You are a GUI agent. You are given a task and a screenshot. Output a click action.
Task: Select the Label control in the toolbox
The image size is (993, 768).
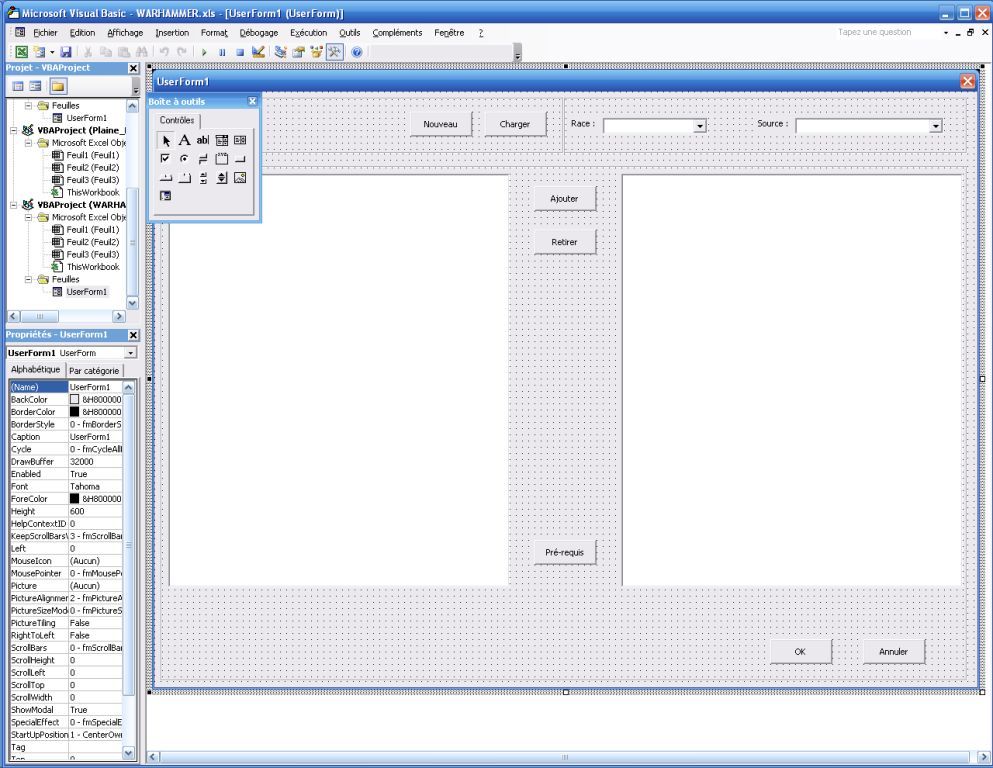pos(184,141)
